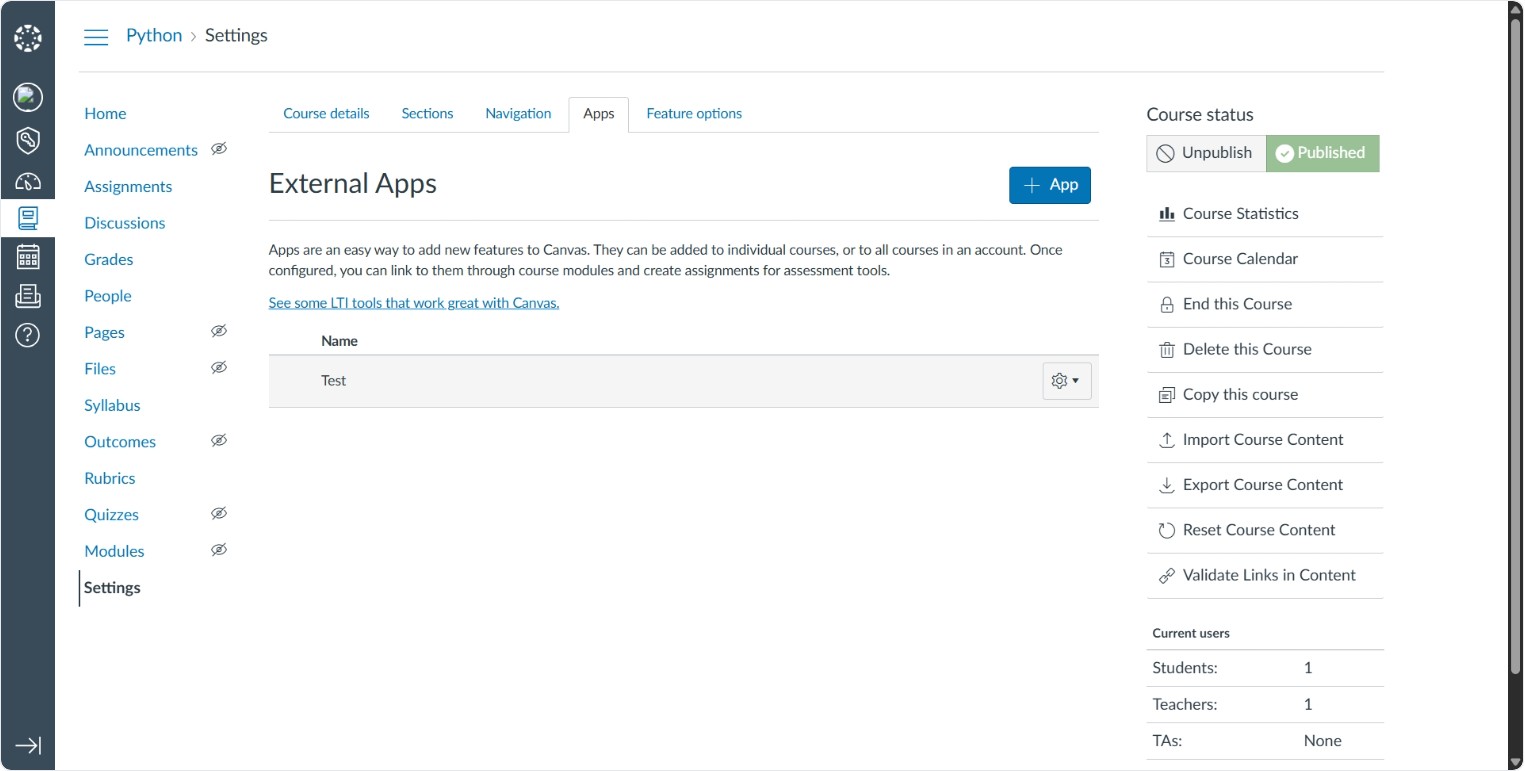Click the Copy this course icon
The width and height of the screenshot is (1525, 771).
[x=1166, y=395]
